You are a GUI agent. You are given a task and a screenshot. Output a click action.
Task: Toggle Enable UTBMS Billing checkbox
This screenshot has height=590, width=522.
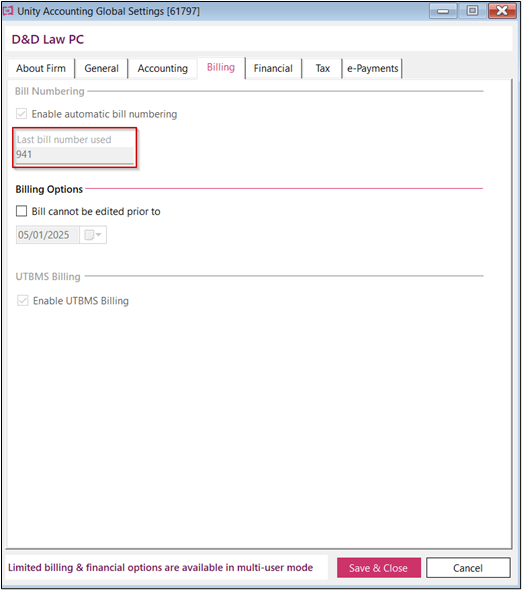[x=23, y=301]
